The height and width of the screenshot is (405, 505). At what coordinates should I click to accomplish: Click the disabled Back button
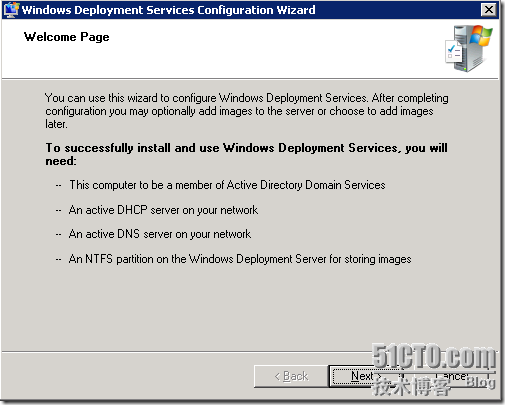click(x=291, y=376)
